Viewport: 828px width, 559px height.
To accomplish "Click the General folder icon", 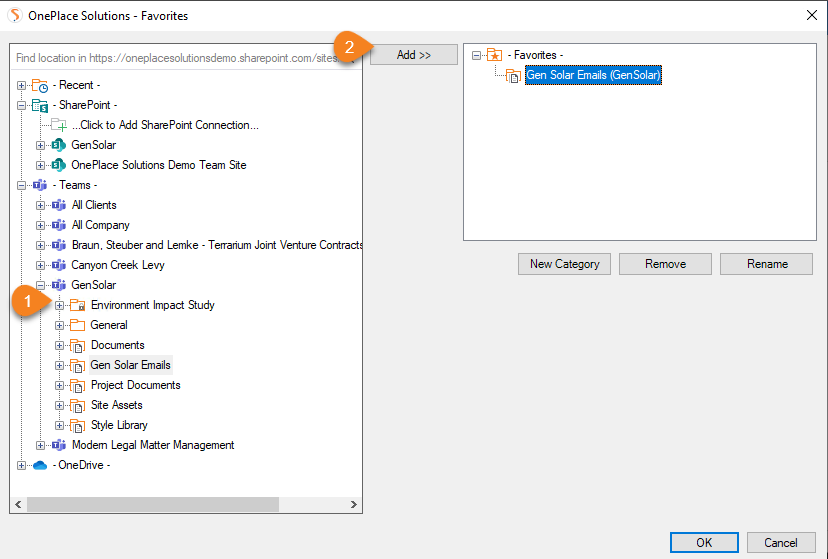I will coord(78,325).
